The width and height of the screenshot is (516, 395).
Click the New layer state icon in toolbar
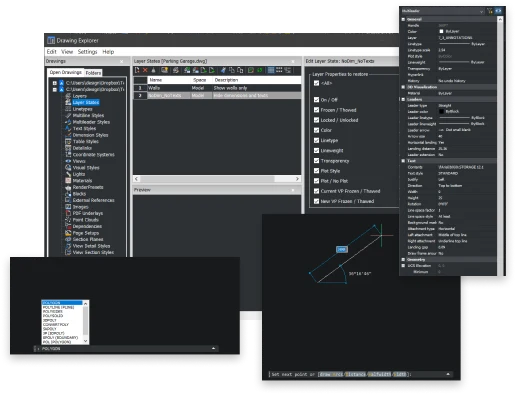tap(137, 70)
